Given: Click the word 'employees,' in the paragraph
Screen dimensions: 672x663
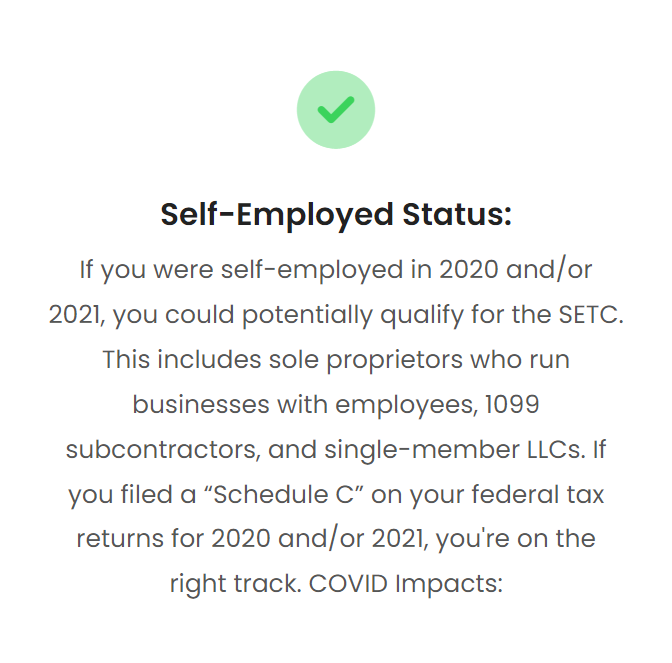Looking at the screenshot, I should coord(406,405).
